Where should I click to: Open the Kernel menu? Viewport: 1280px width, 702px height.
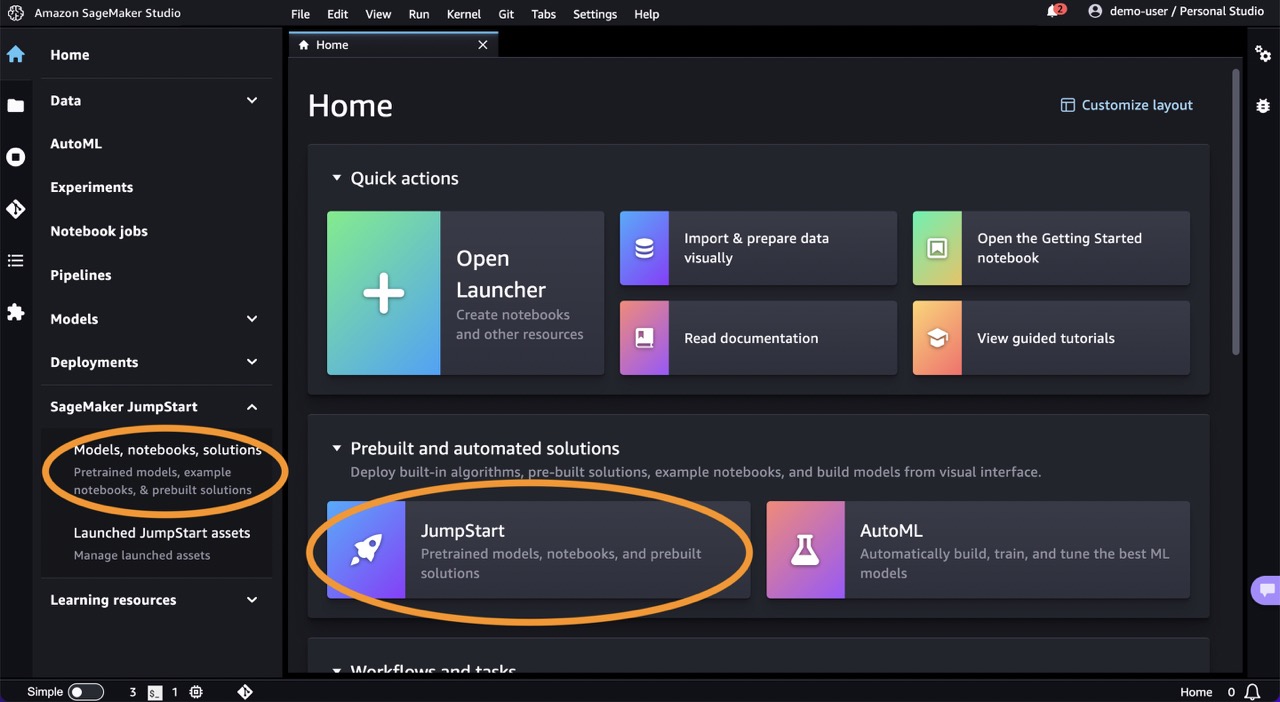click(x=463, y=14)
